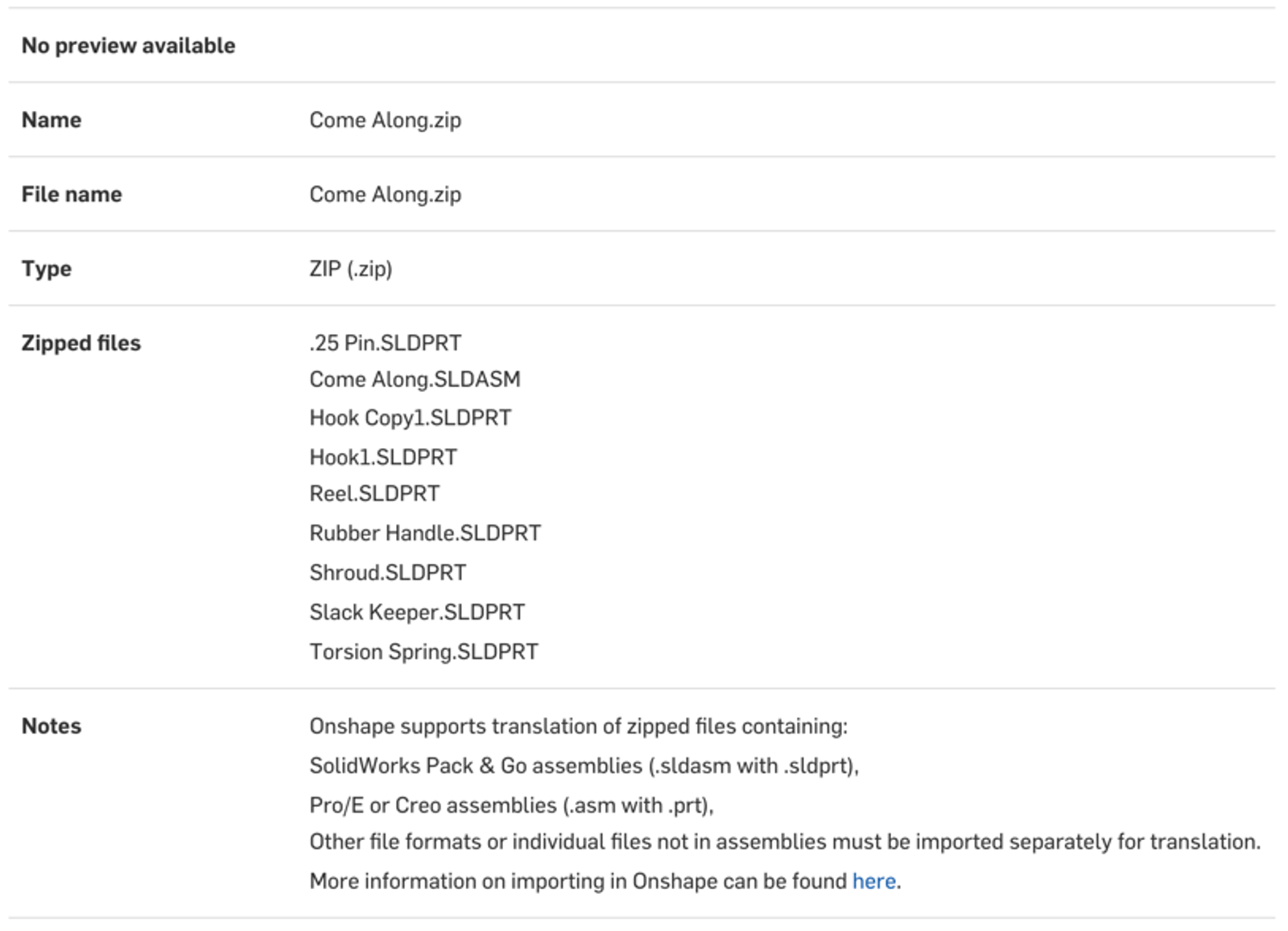Select Come Along.SLDASM in zipped files

pyautogui.click(x=415, y=379)
